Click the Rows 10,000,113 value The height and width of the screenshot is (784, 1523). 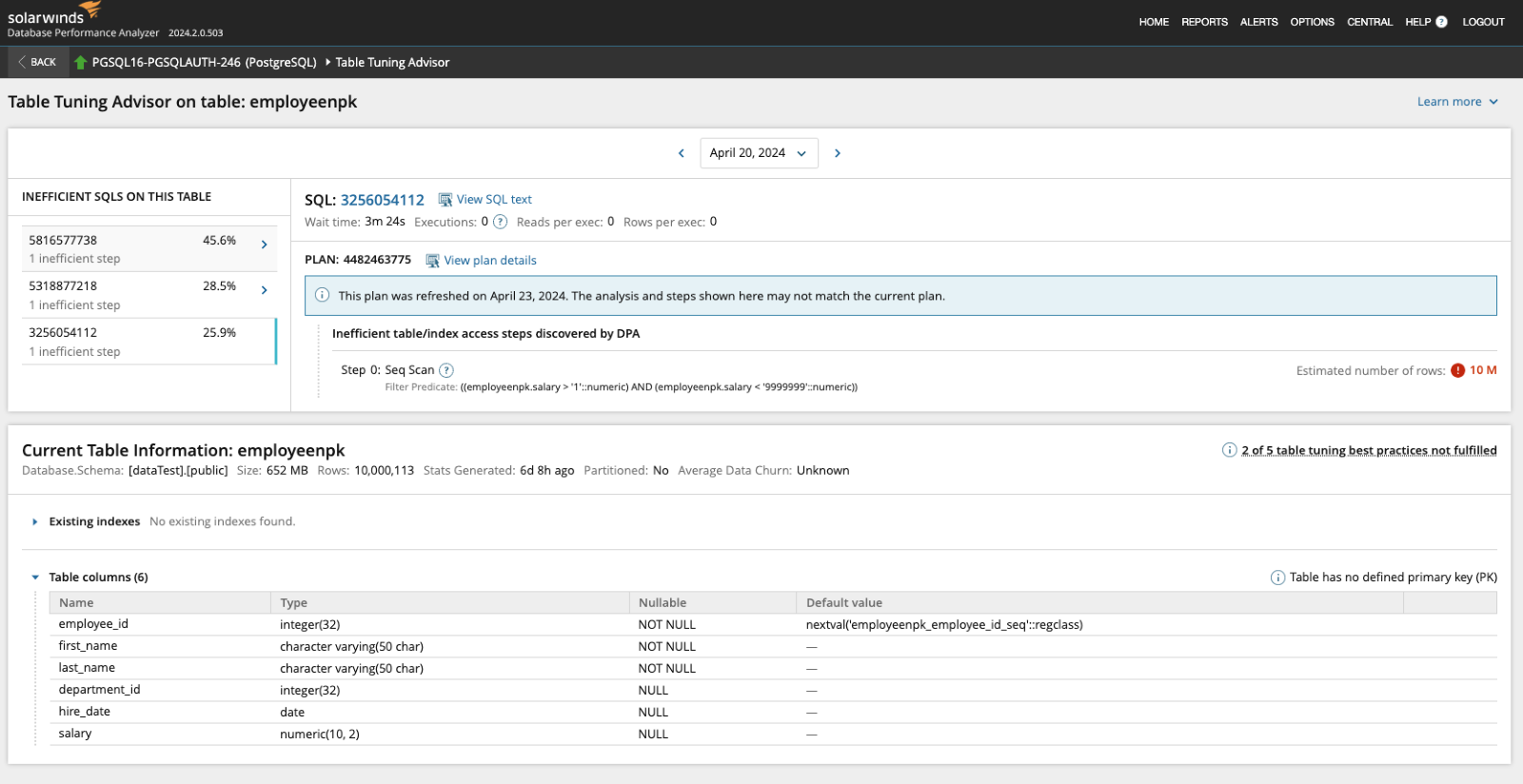[x=384, y=471]
